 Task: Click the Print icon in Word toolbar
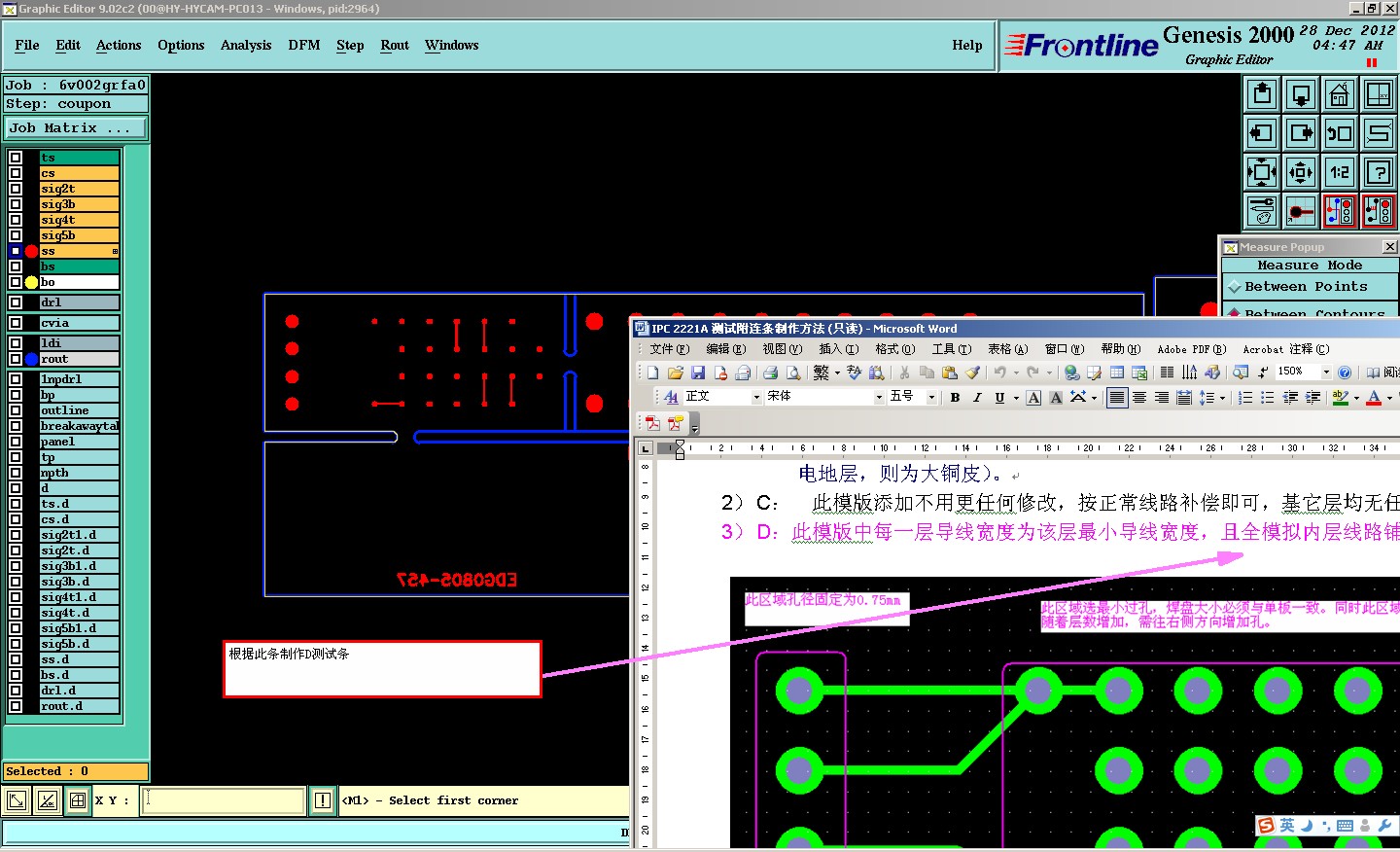[x=770, y=373]
